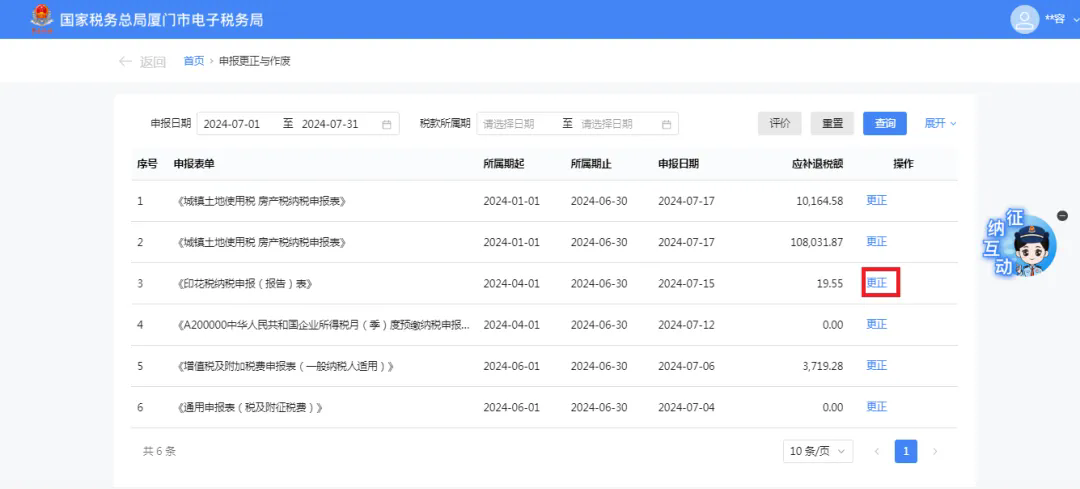Click the back arrow next to 返回
This screenshot has height=489, width=1080.
pos(125,61)
